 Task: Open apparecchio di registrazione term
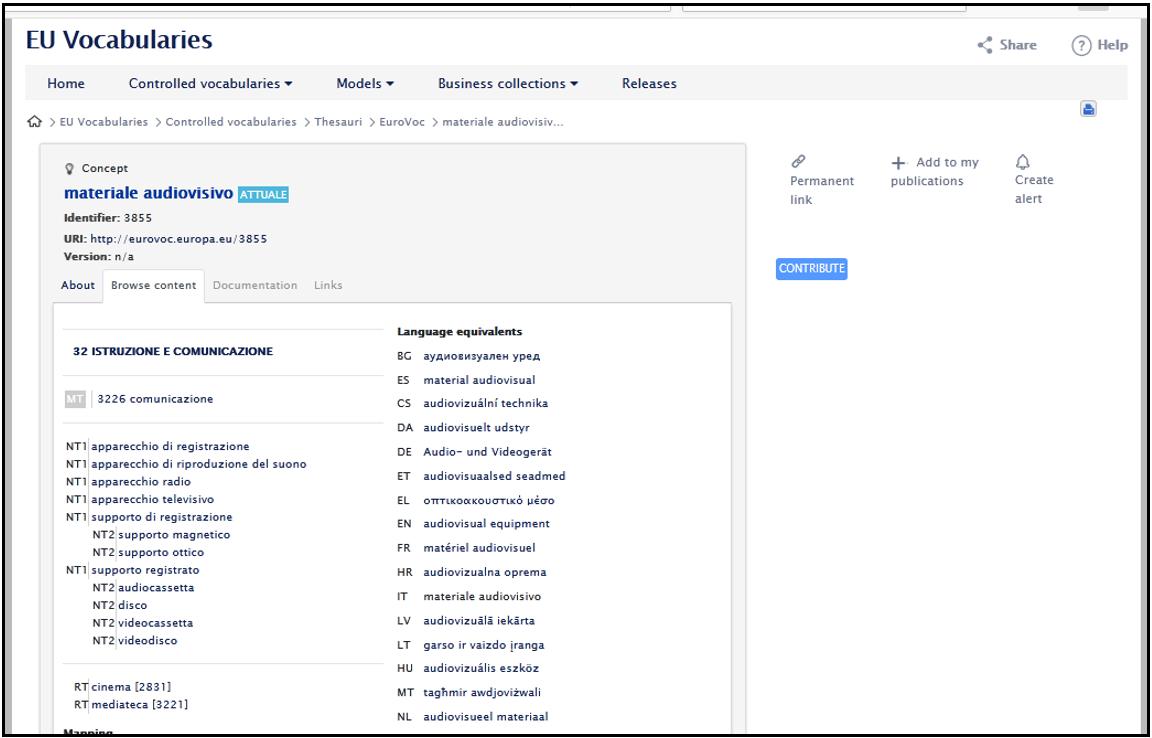(170, 446)
